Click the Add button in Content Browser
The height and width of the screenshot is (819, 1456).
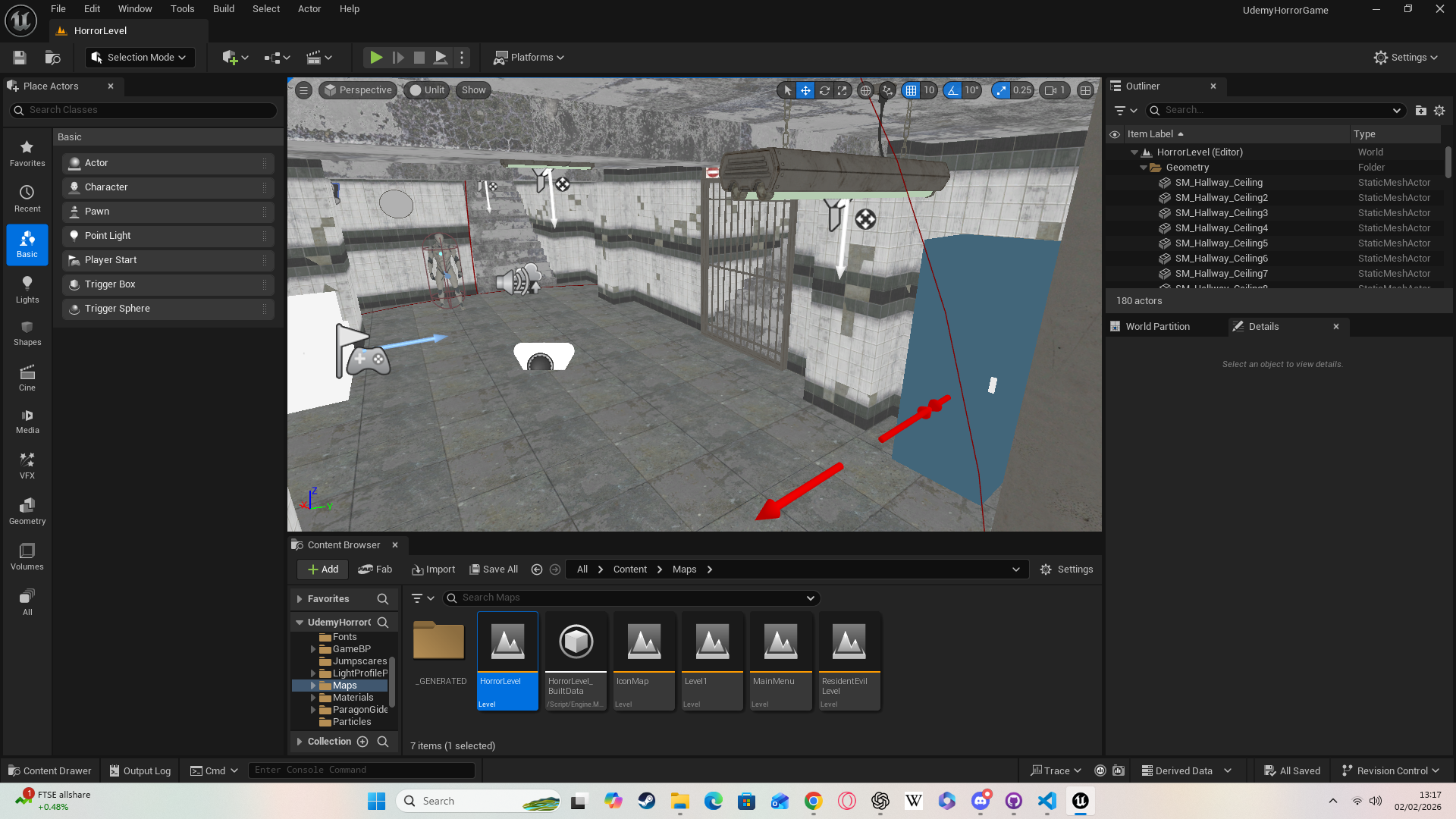322,570
